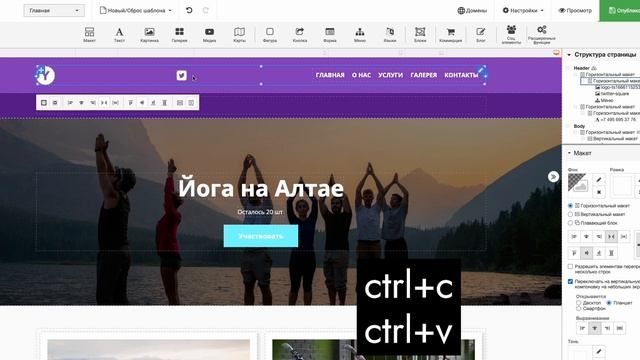Choose the Смартфон radio option
The height and width of the screenshot is (360, 640).
coord(579,309)
